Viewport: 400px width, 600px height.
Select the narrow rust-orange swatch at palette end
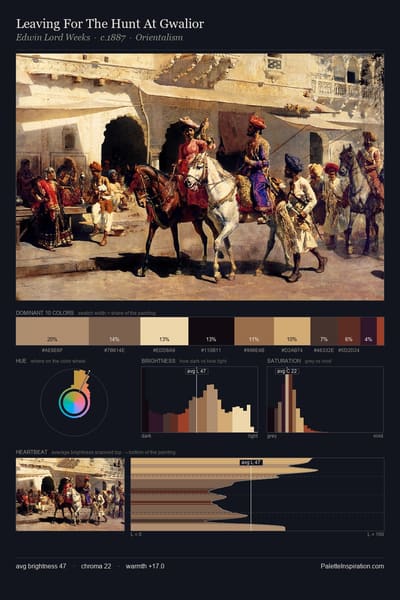[x=380, y=331]
